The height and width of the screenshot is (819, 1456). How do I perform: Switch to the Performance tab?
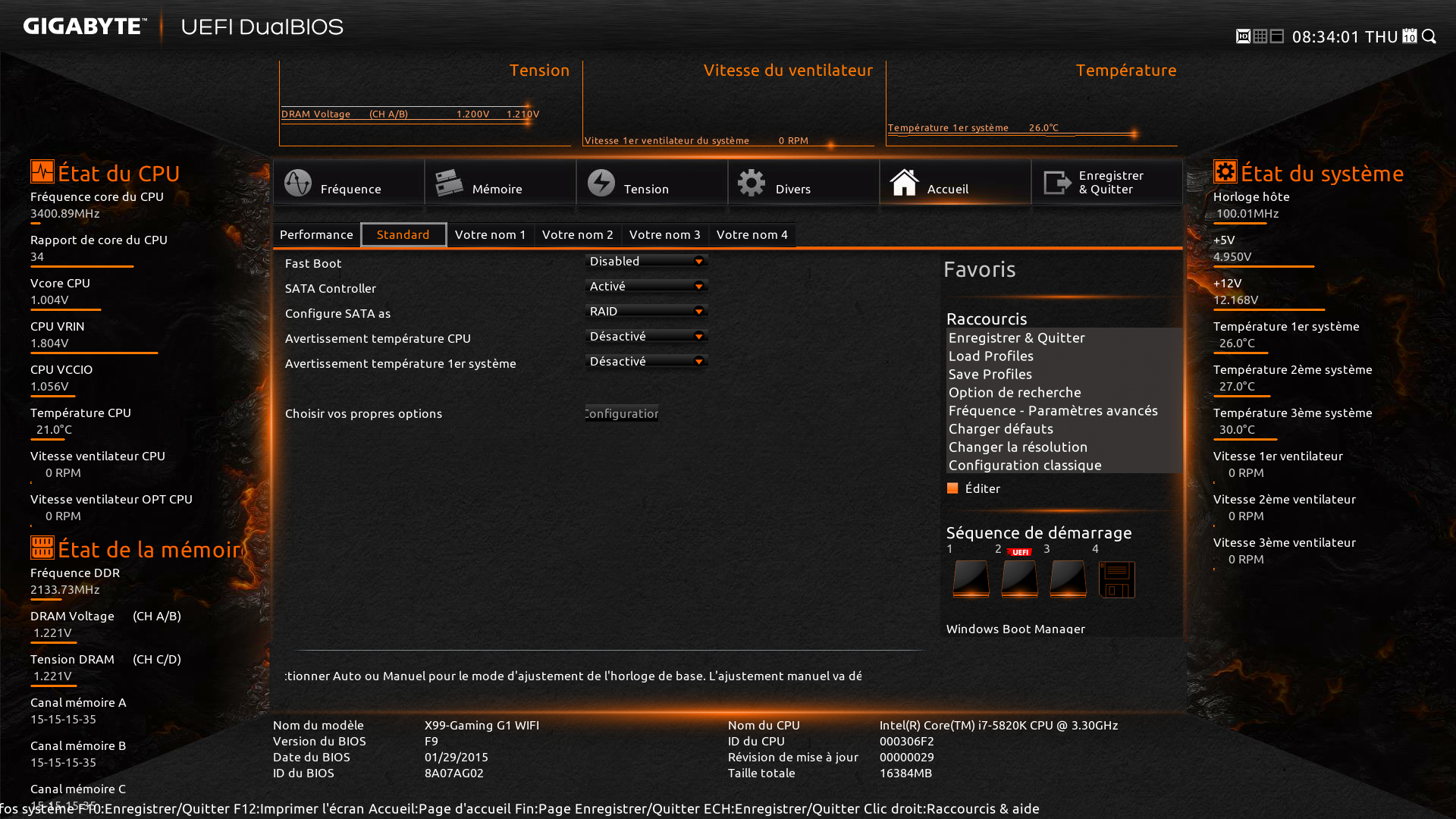316,234
